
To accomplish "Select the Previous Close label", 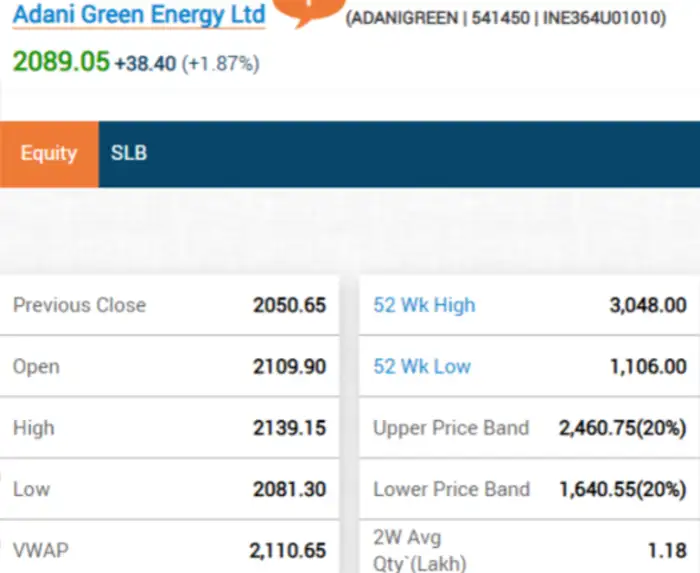I will click(79, 305).
